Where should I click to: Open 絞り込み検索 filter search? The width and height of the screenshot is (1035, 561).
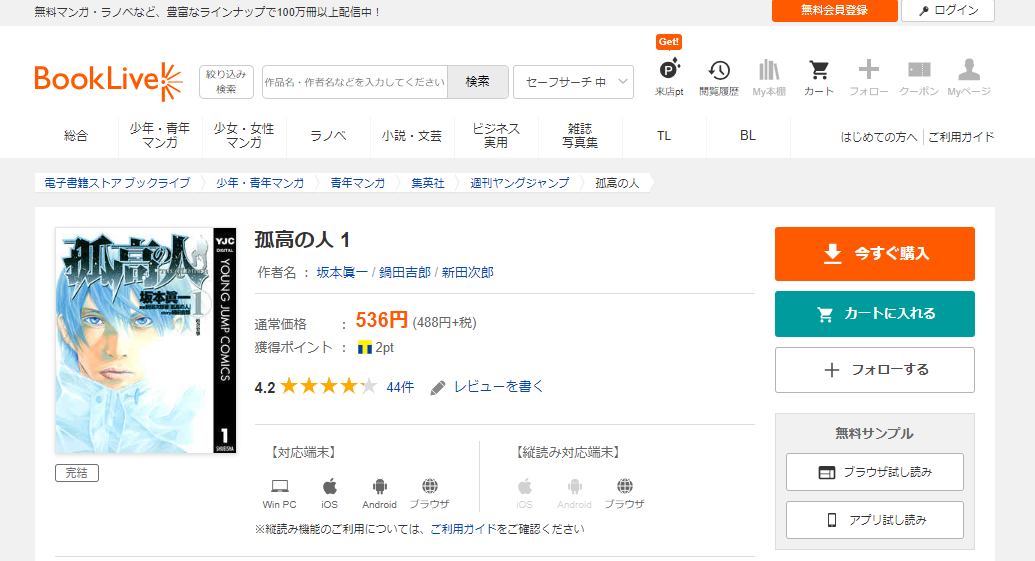pyautogui.click(x=227, y=82)
